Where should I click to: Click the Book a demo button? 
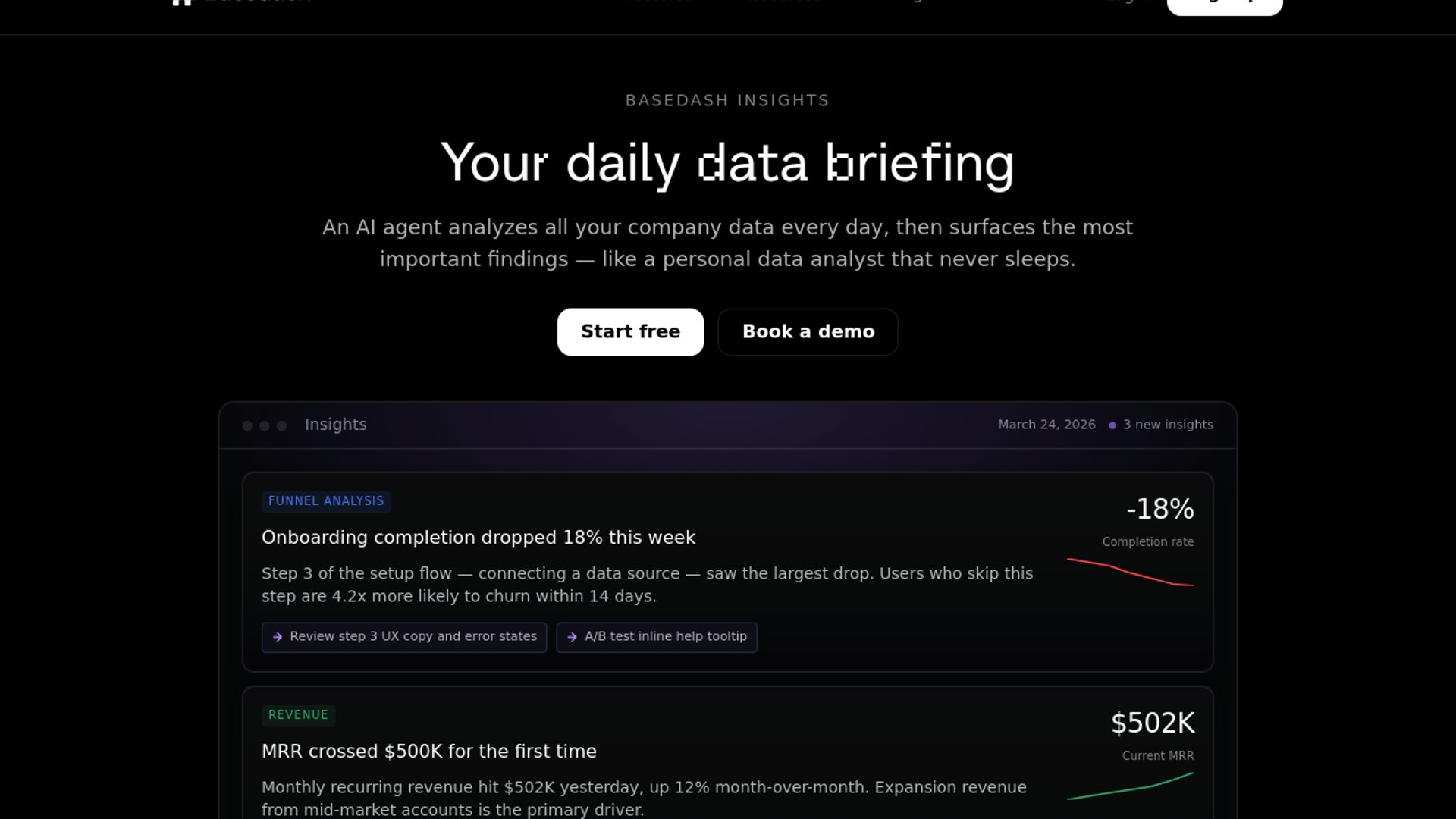coord(808,332)
